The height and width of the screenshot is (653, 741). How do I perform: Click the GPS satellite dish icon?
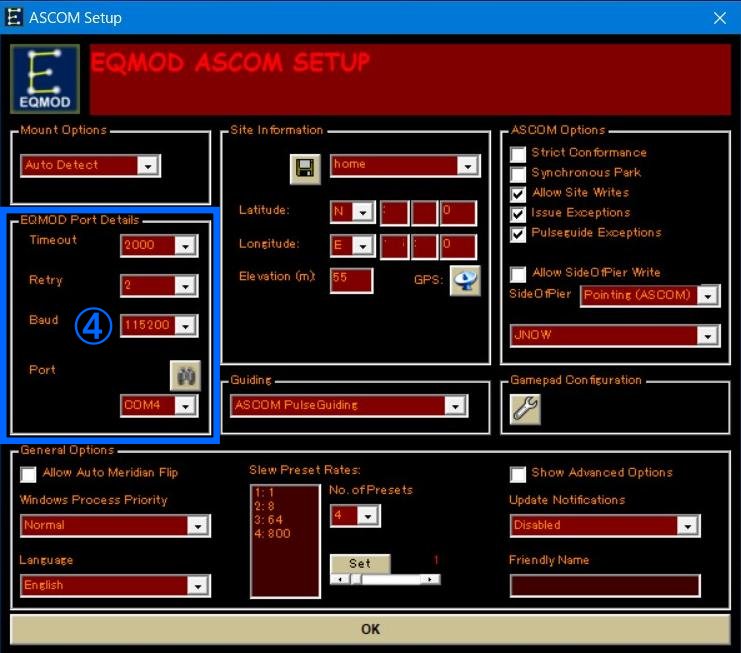[465, 281]
